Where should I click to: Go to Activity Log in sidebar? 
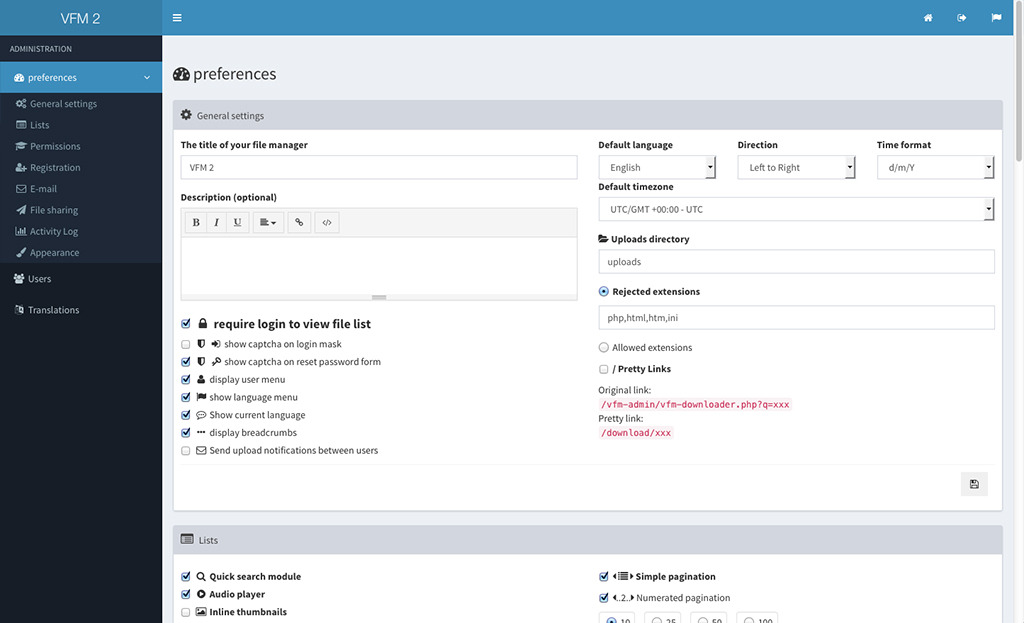[x=53, y=231]
